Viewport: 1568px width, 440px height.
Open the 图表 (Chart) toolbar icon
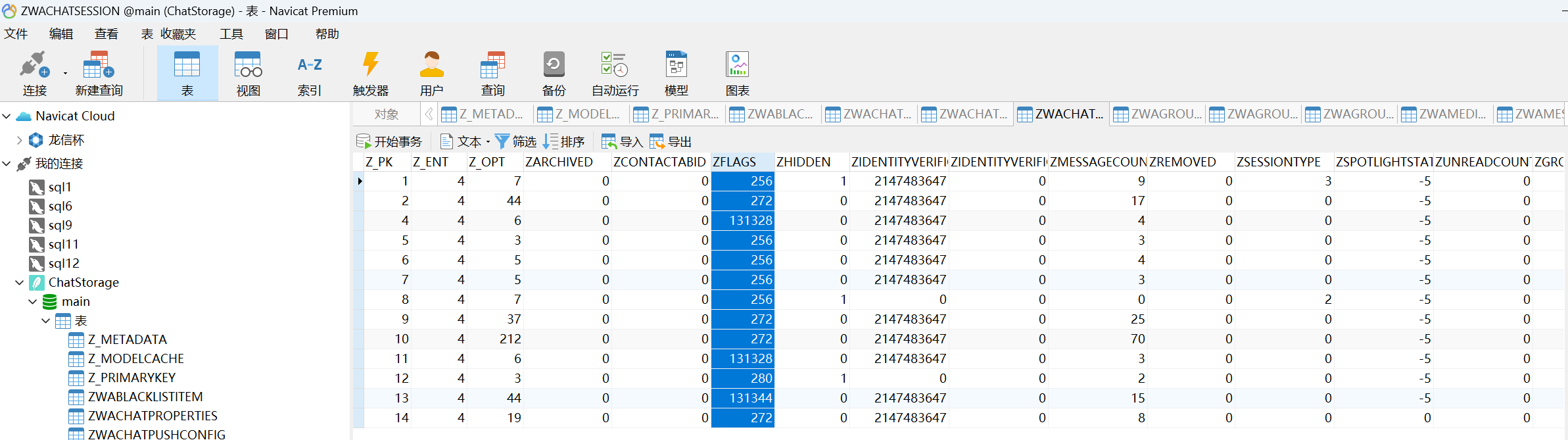tap(737, 72)
